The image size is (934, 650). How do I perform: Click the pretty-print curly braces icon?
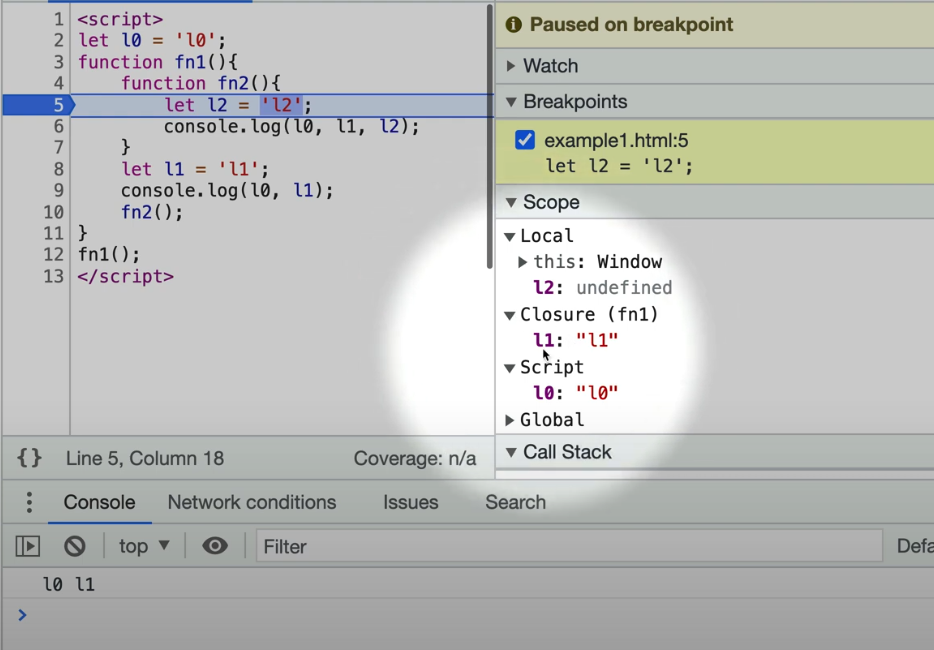(x=29, y=458)
